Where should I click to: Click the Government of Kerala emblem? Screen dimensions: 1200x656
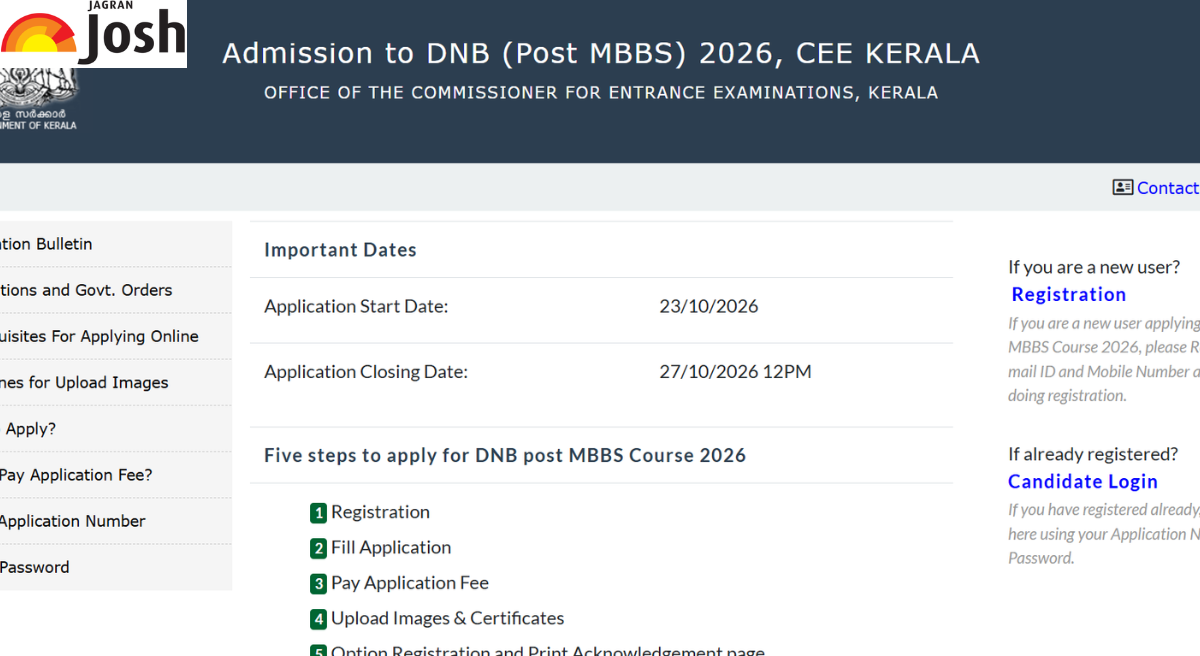(x=38, y=100)
